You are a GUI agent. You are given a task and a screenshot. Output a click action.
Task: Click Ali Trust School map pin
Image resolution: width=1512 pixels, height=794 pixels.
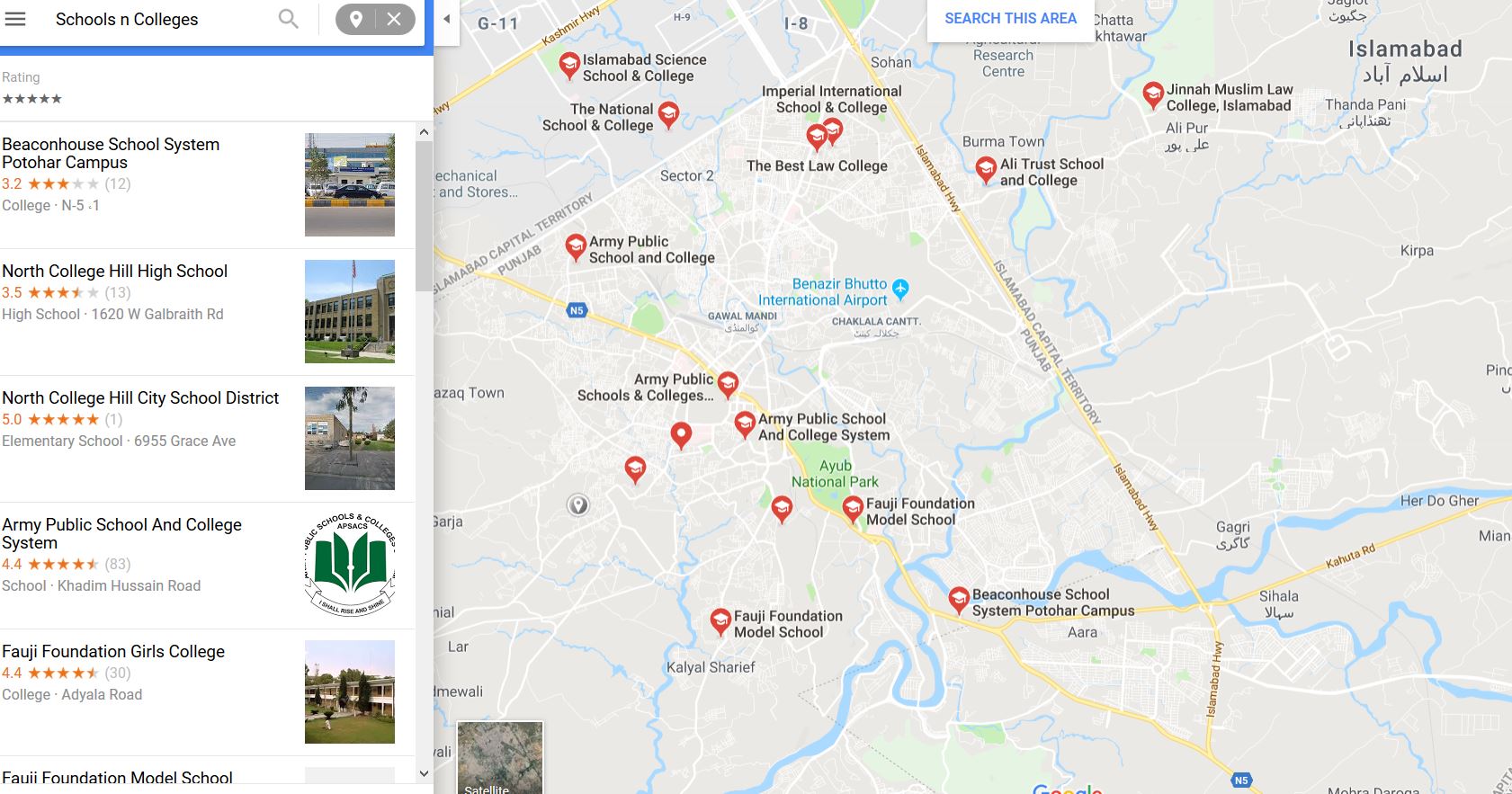[986, 168]
